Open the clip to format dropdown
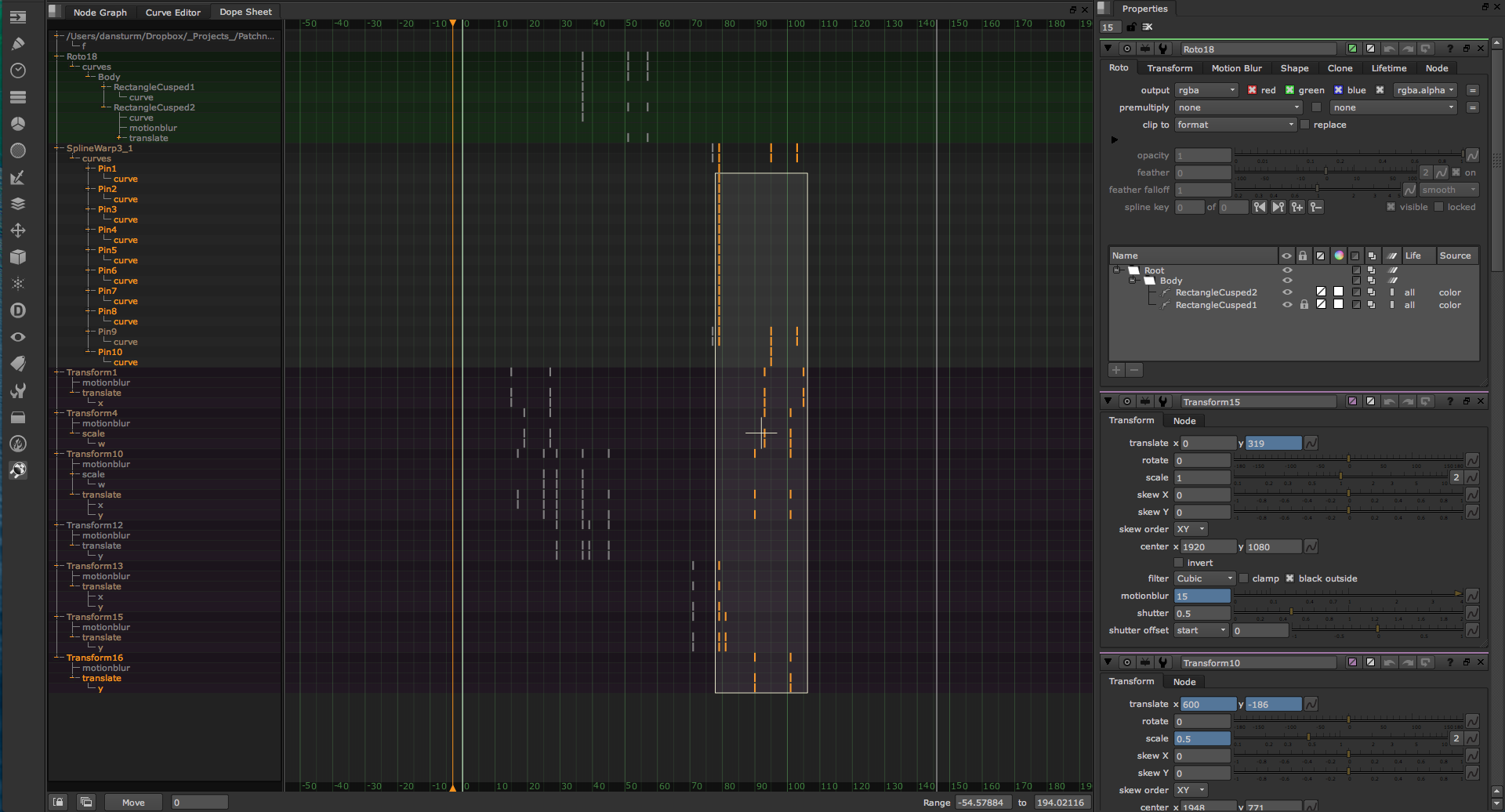 point(1235,125)
